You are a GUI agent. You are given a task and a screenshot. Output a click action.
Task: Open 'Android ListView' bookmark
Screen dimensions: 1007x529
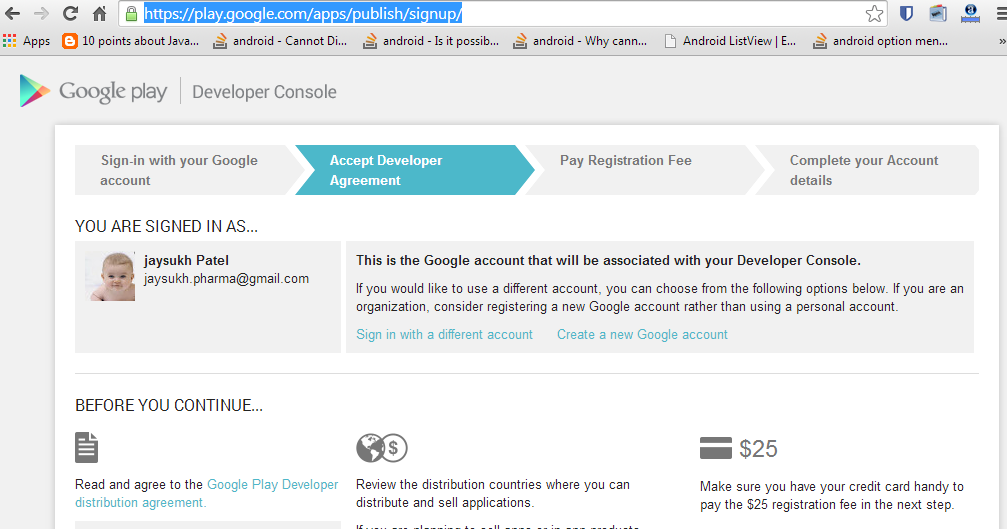point(730,41)
